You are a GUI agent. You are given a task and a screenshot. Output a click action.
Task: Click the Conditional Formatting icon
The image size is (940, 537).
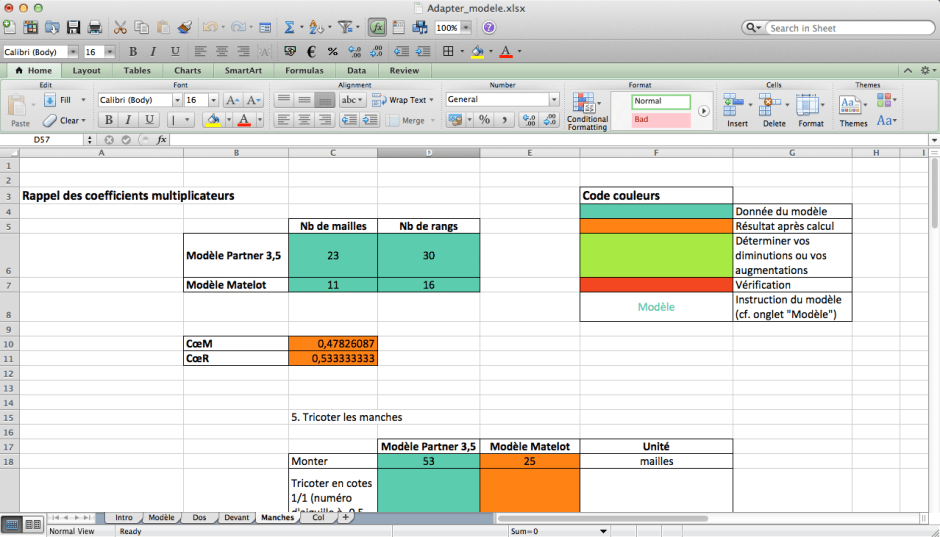point(587,110)
